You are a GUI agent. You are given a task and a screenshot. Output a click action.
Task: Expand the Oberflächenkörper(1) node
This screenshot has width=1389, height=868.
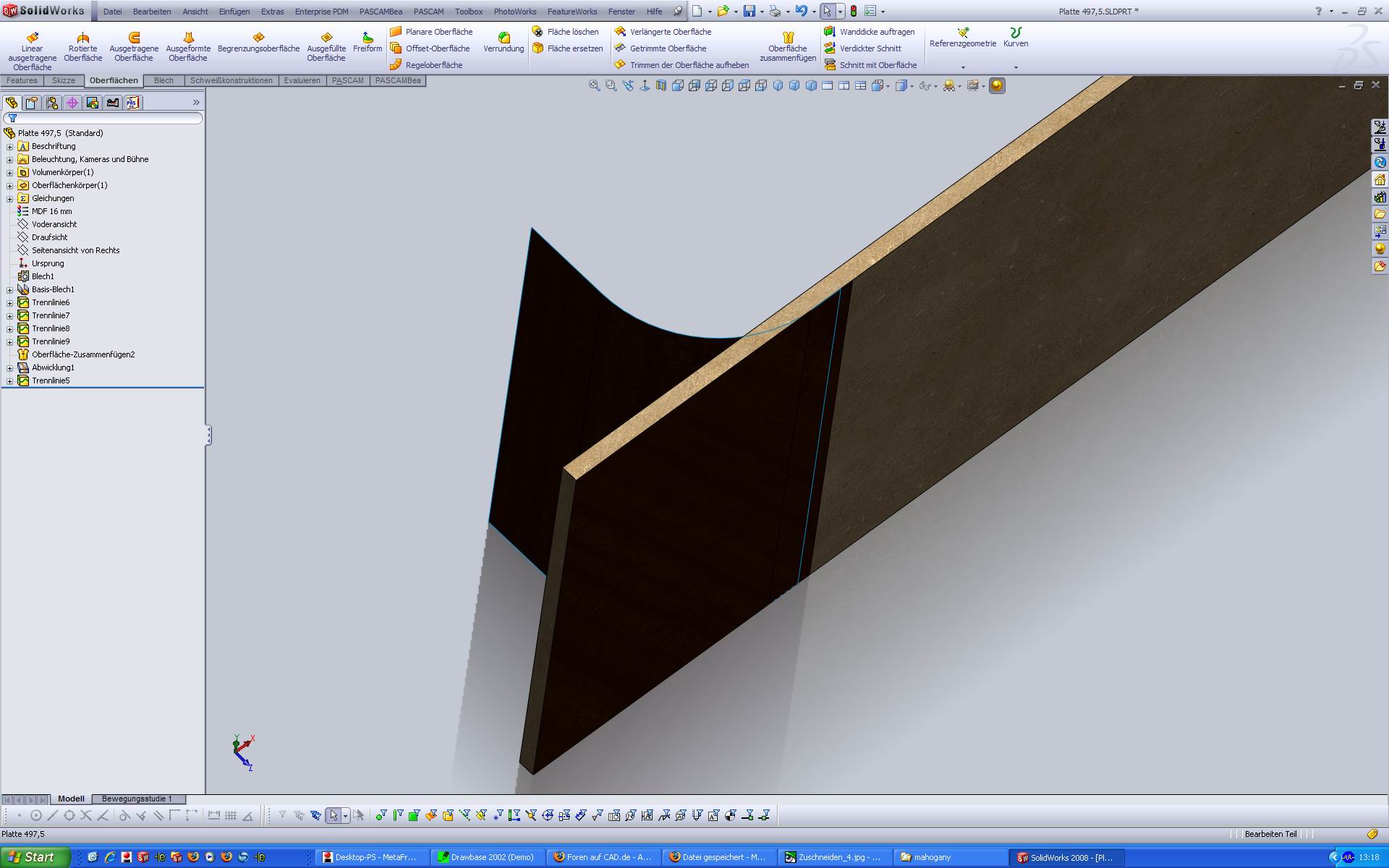pos(9,185)
